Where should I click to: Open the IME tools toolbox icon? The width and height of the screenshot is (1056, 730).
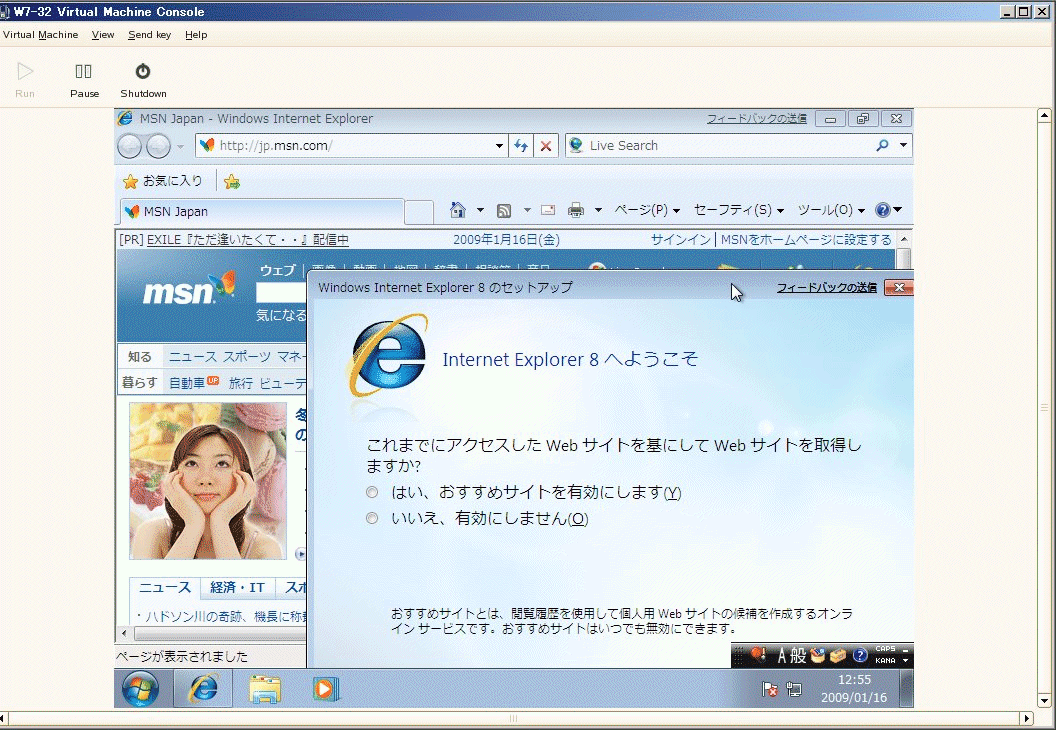[x=838, y=655]
